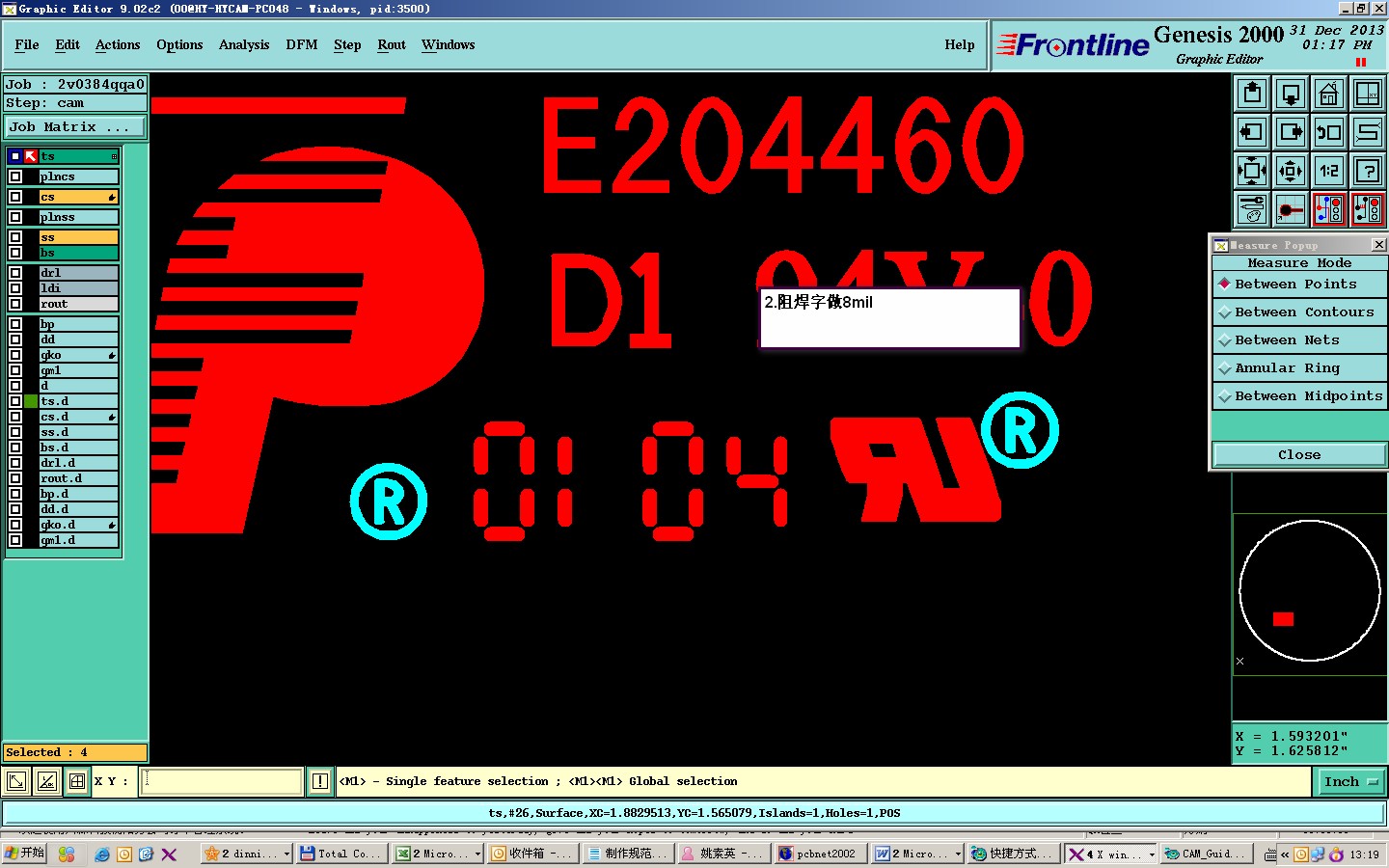Expand the 2 Micro Excel taskbar group arrow
Viewport: 1389px width, 868px height.
(x=477, y=854)
